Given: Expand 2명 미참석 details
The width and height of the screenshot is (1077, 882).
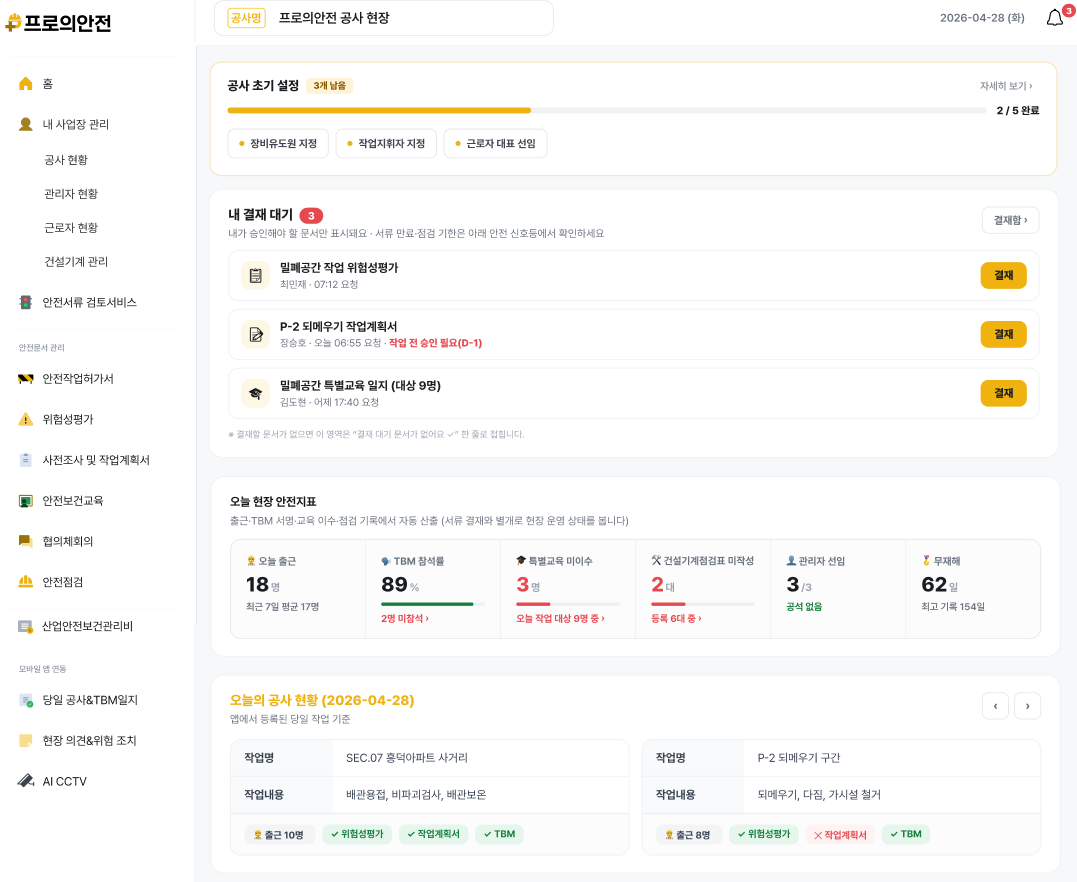Looking at the screenshot, I should click(x=405, y=619).
